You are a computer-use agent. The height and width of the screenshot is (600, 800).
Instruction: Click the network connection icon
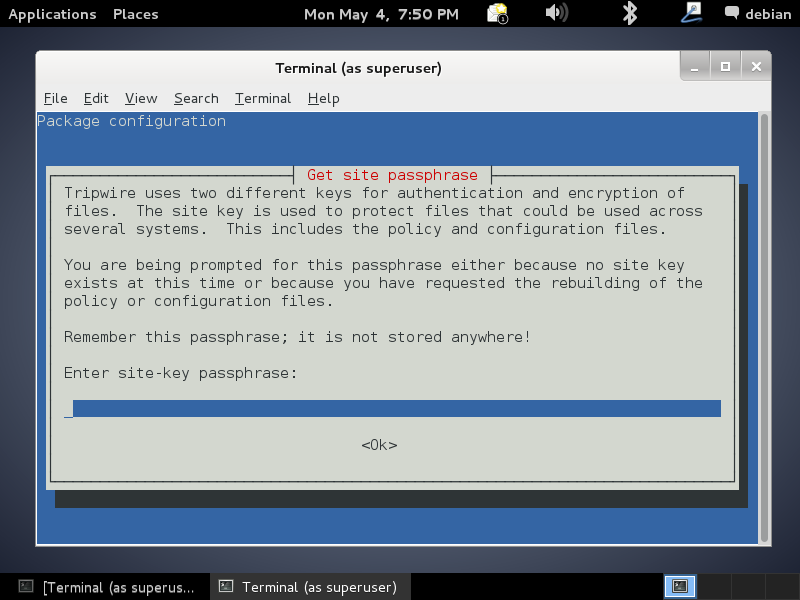[x=692, y=12]
